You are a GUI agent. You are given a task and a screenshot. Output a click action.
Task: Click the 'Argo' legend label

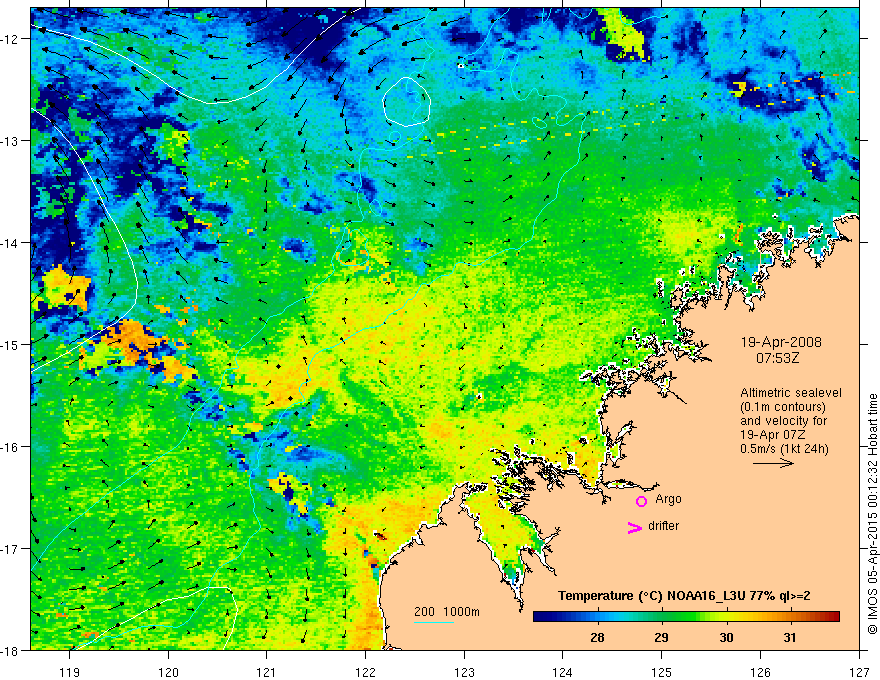click(668, 499)
